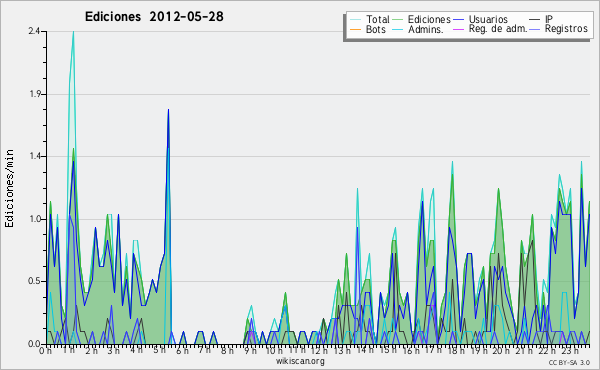
Task: Click the chart title Ediciones 2012-05-28
Action: (154, 16)
